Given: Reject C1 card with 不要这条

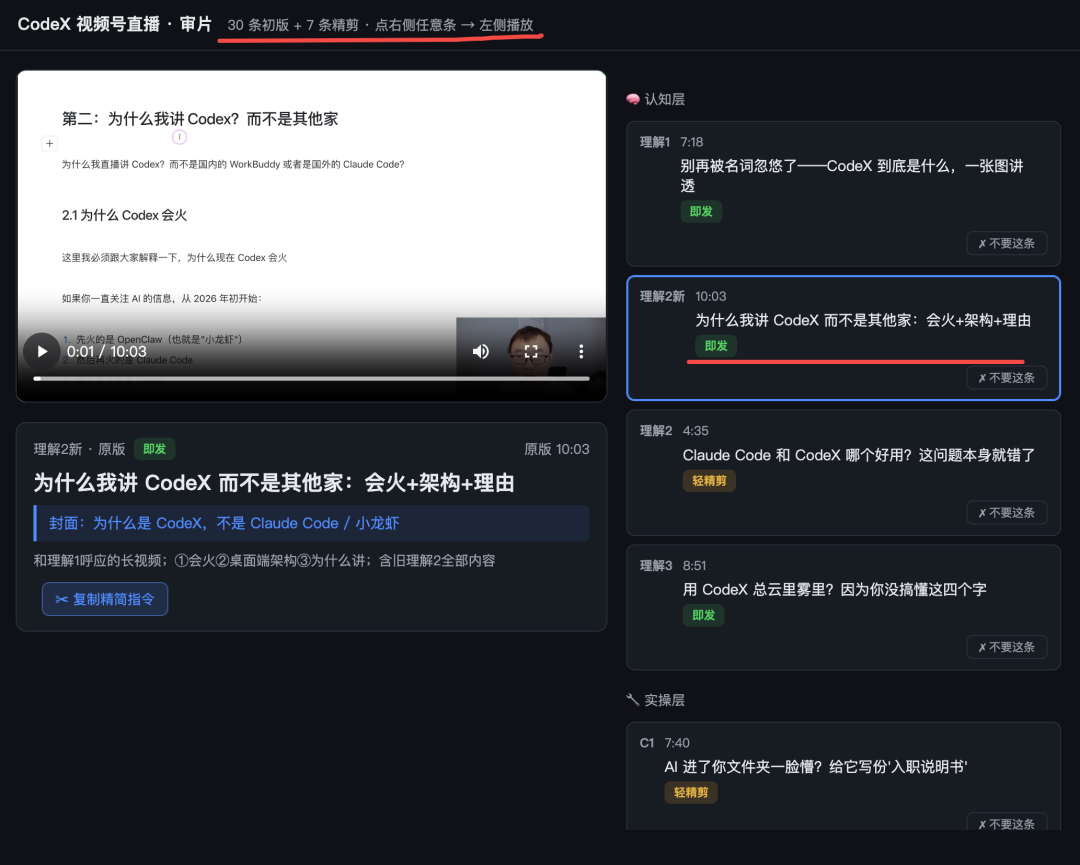Looking at the screenshot, I should pyautogui.click(x=1007, y=824).
